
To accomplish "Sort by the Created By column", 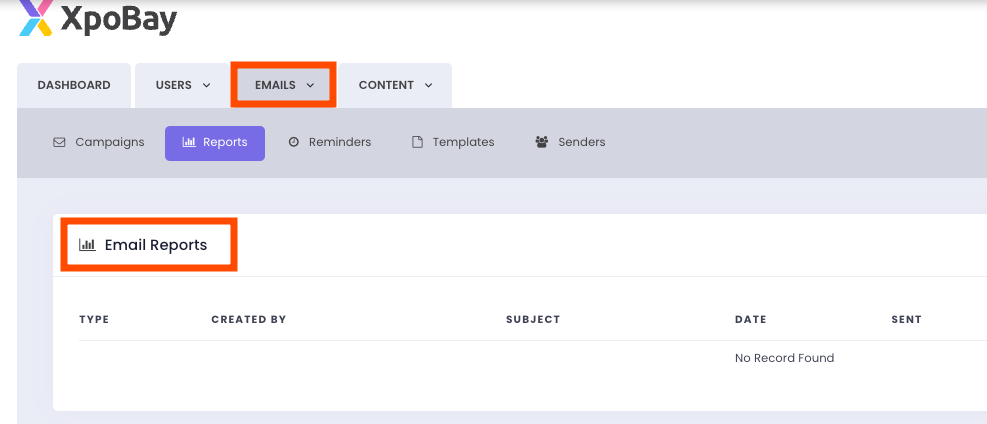I will tap(249, 320).
